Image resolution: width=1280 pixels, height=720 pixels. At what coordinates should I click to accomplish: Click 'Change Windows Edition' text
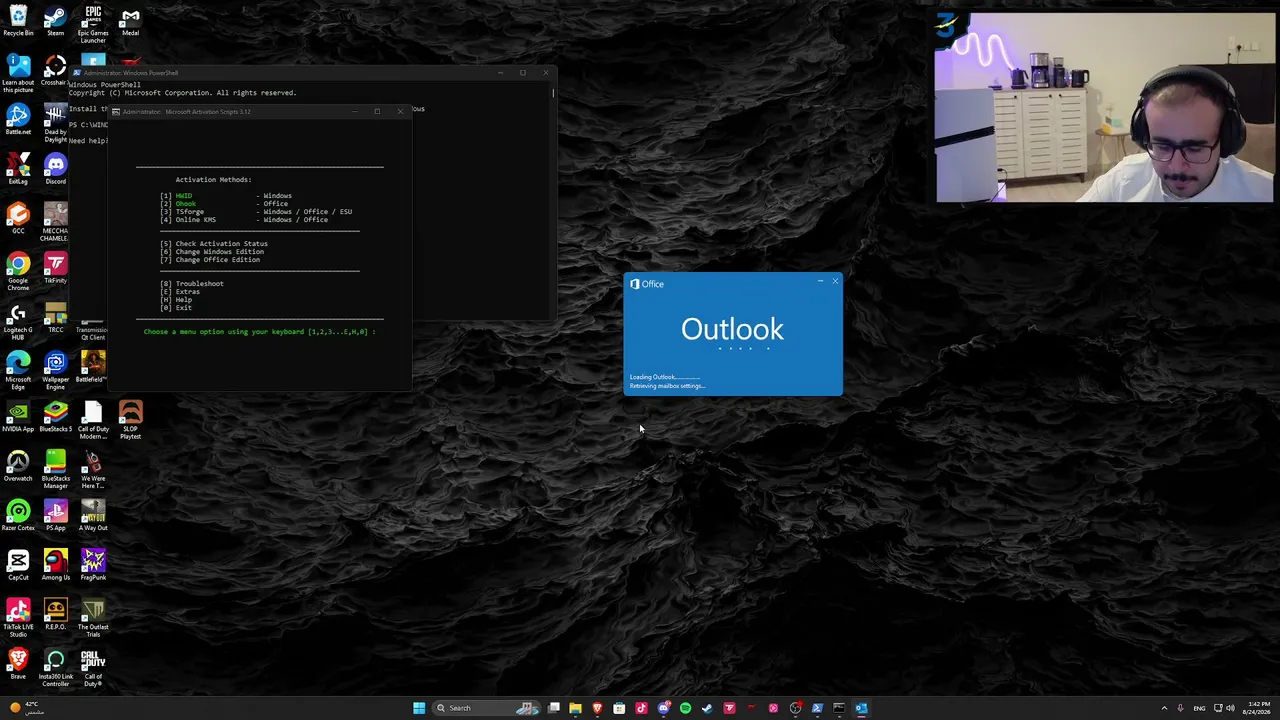point(220,252)
